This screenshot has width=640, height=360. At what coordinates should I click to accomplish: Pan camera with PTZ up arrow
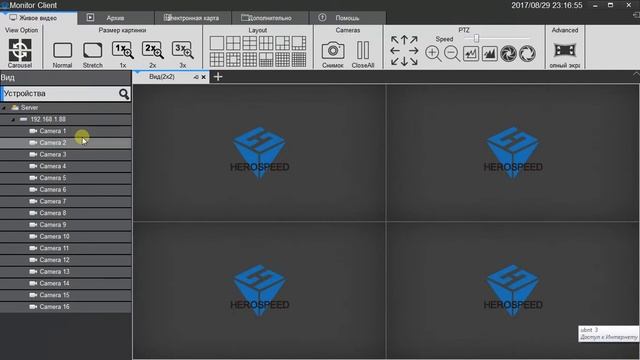pos(404,40)
